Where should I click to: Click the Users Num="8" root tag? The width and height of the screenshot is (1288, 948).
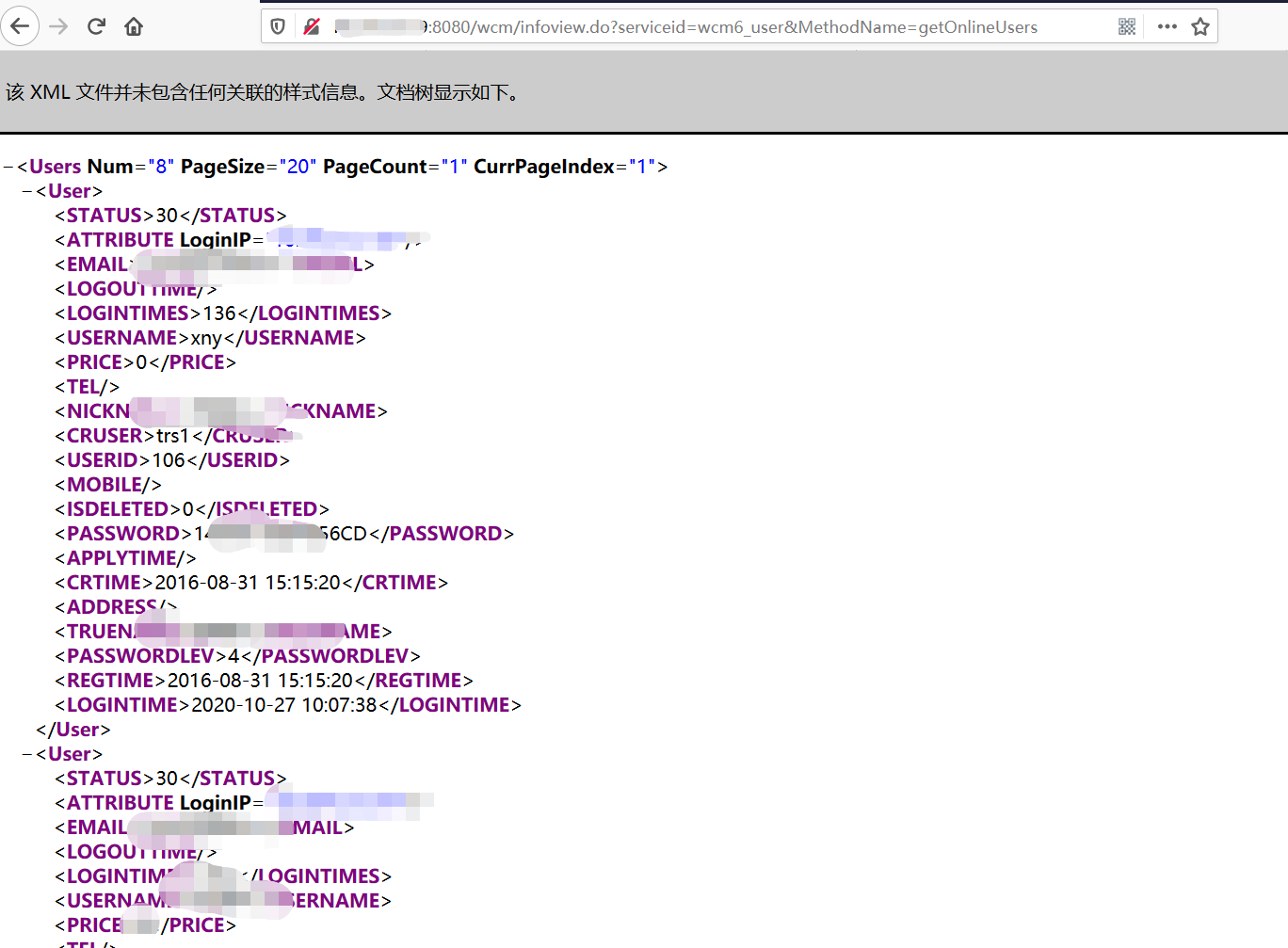coord(343,167)
